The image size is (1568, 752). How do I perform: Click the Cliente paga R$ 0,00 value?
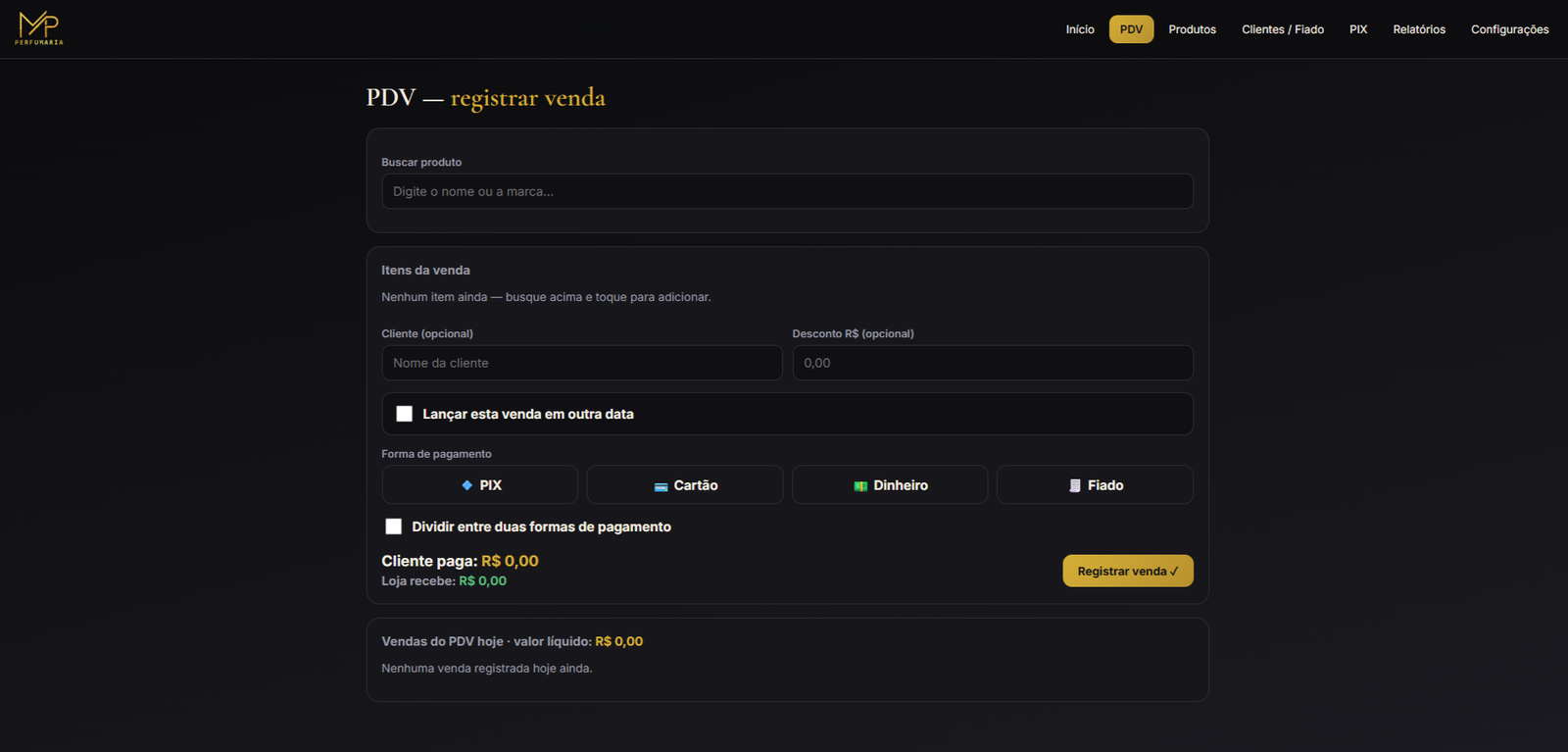click(510, 561)
